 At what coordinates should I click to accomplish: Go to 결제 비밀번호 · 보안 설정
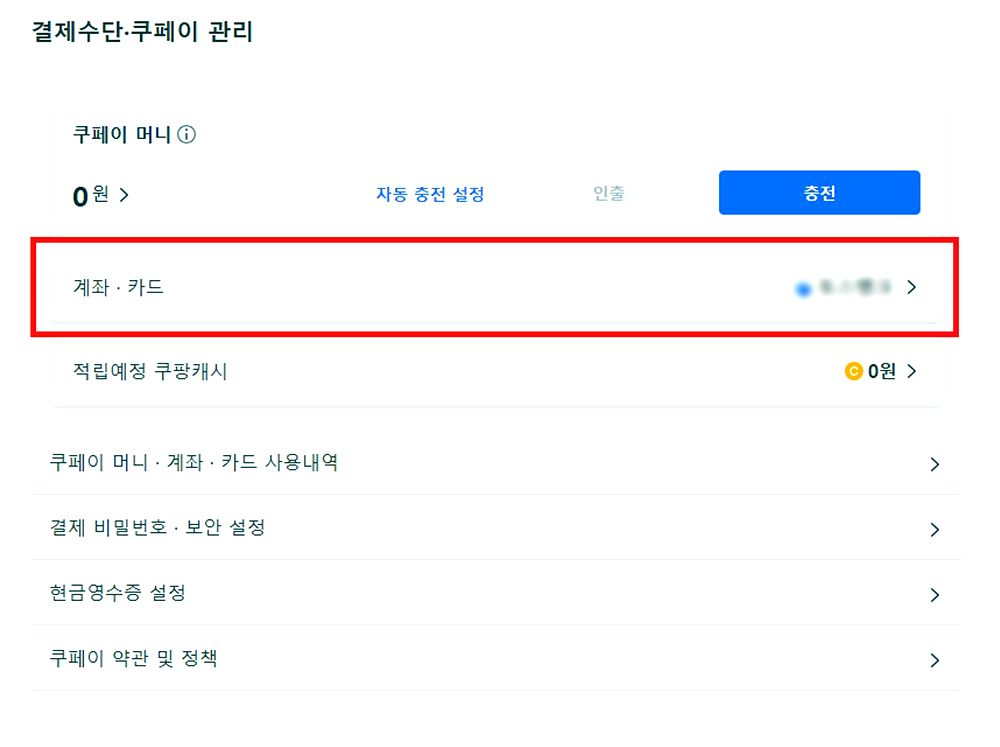coord(158,528)
